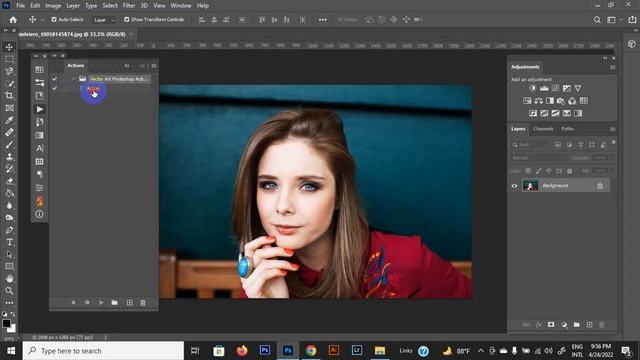Click the Windows Start button
The height and width of the screenshot is (360, 640).
click(11, 351)
